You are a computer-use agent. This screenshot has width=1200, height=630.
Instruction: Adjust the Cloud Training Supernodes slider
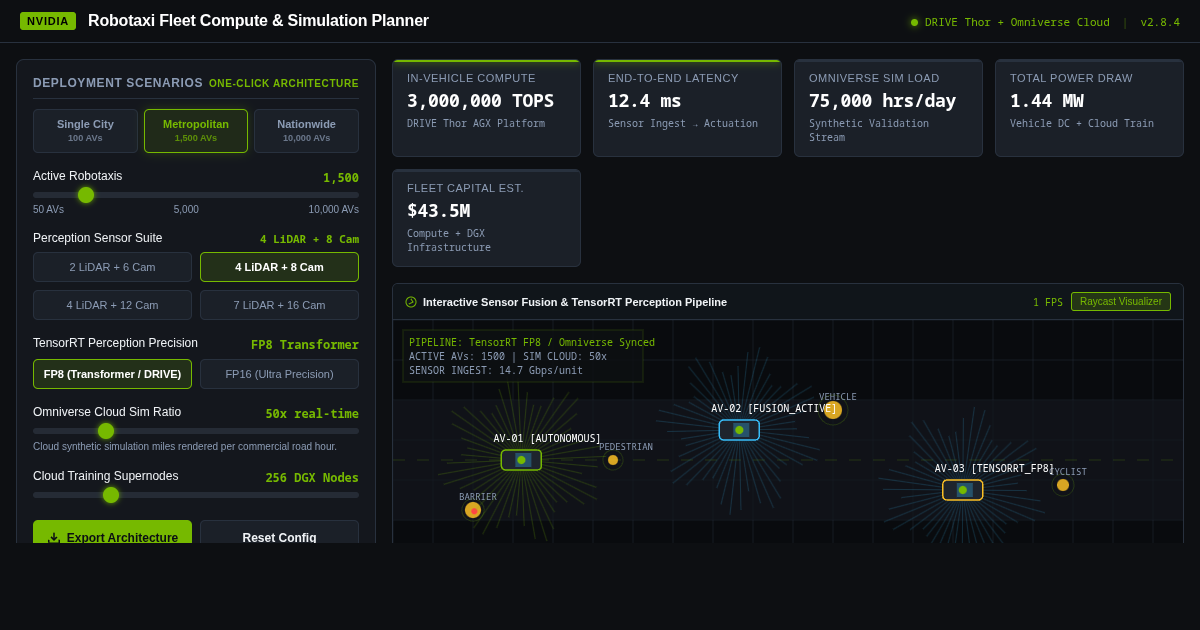click(x=111, y=495)
